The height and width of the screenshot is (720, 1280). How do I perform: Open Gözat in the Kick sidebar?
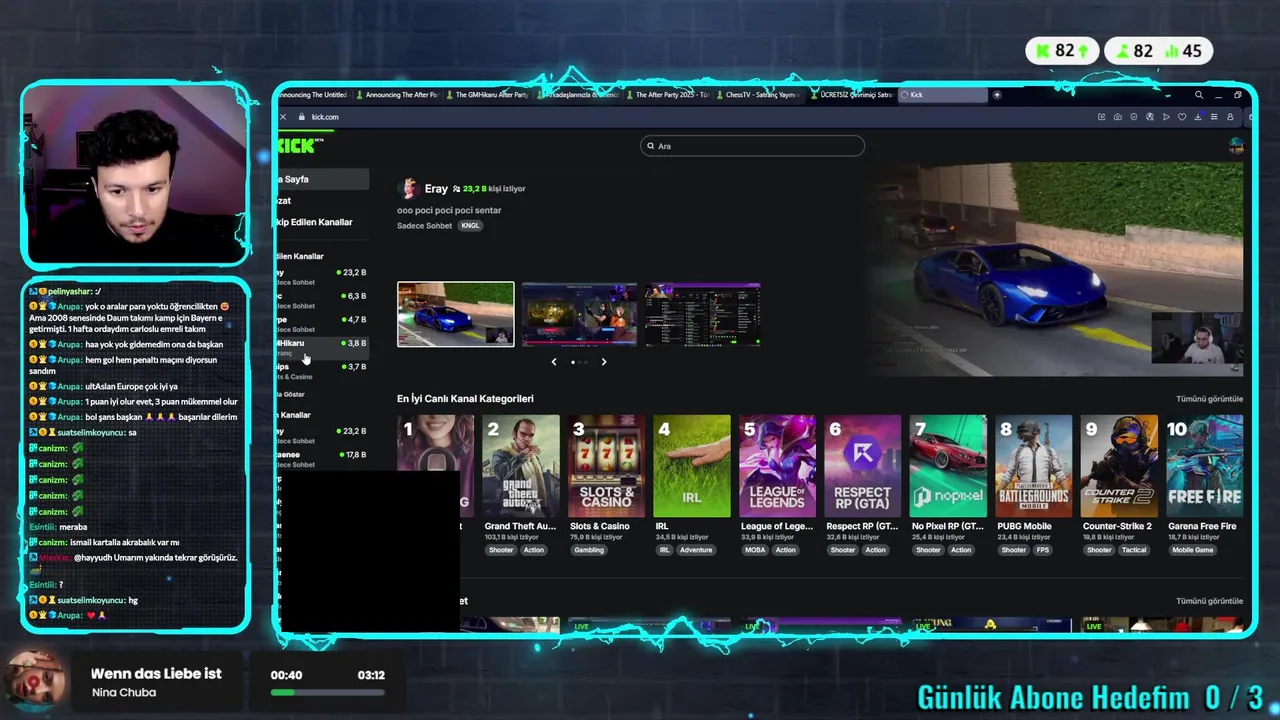point(323,201)
